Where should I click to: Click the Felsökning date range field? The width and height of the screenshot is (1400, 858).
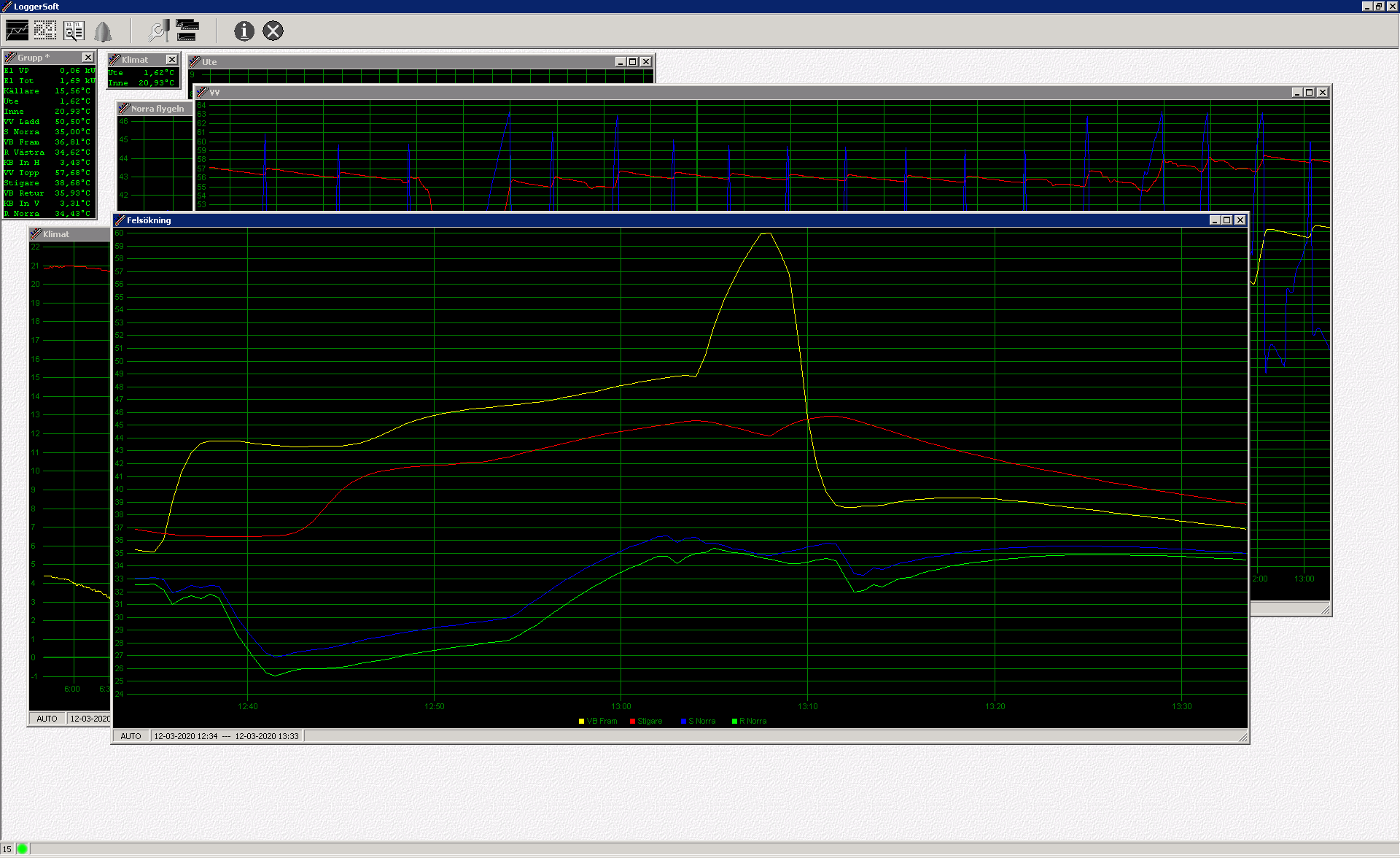coord(227,736)
